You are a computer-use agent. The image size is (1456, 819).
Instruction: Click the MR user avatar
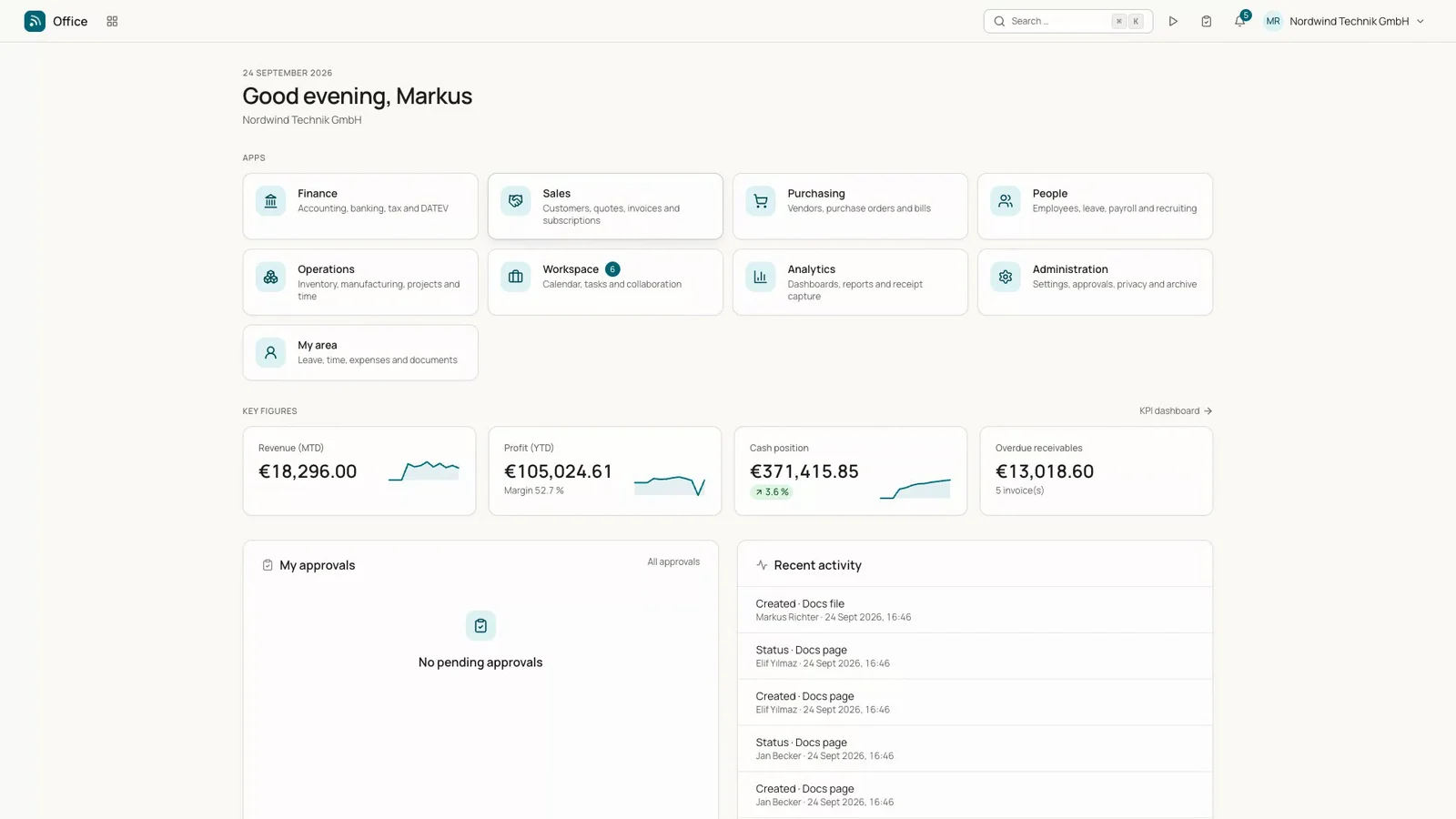1273,21
